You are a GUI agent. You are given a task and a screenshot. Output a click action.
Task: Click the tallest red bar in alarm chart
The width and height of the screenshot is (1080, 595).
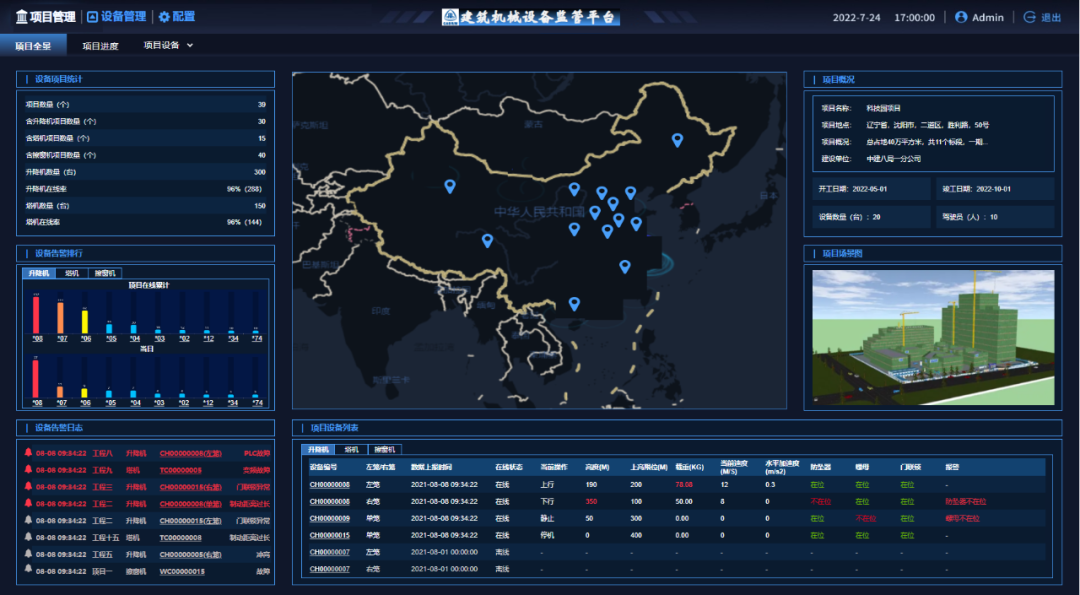pos(36,315)
